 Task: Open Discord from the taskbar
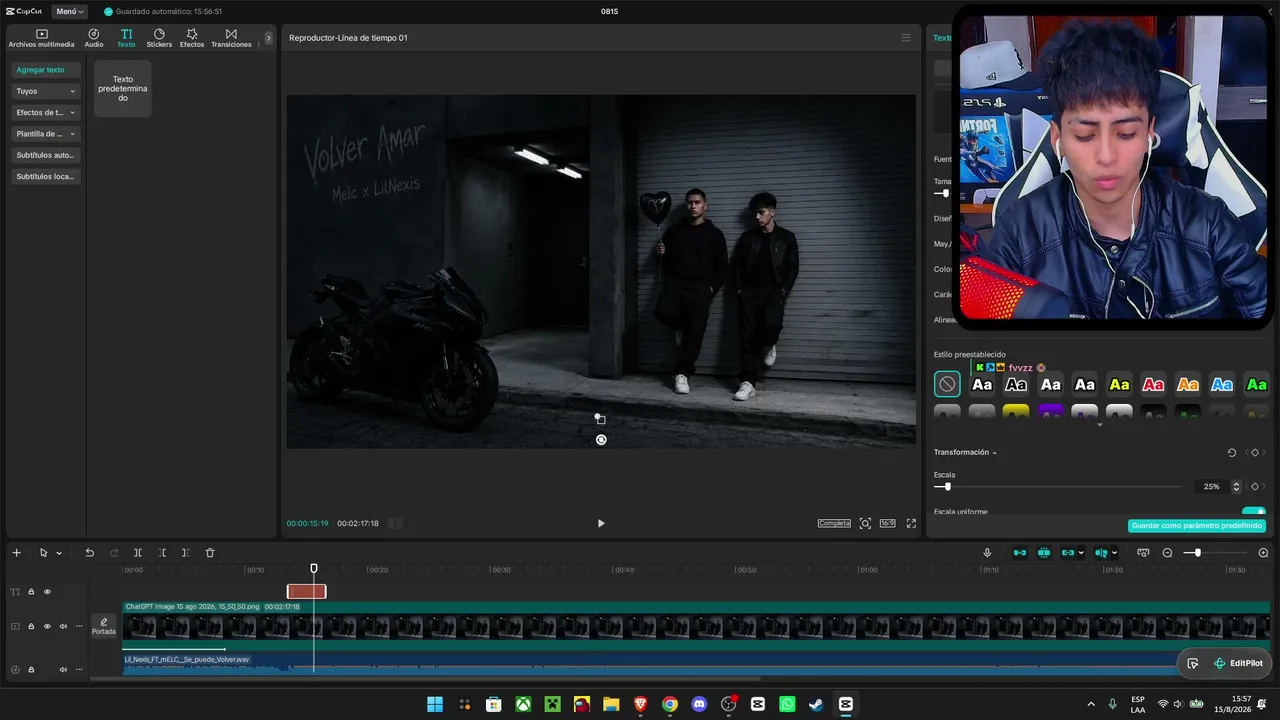pyautogui.click(x=699, y=704)
